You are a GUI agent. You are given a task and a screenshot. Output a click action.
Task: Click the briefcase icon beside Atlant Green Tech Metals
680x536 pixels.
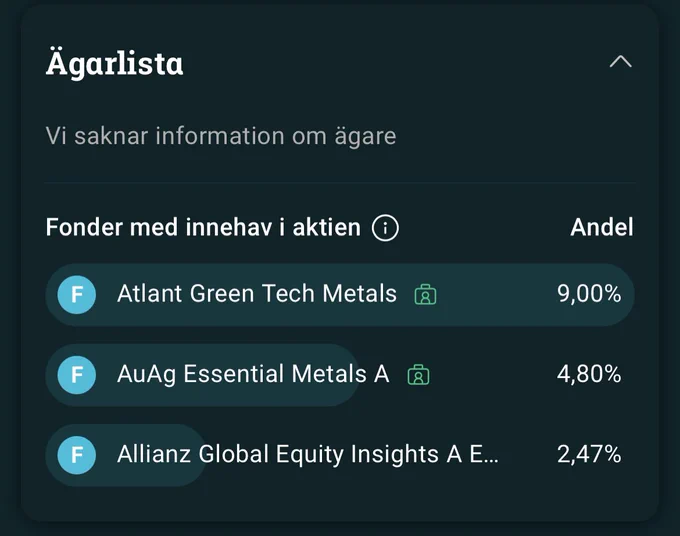tap(425, 294)
